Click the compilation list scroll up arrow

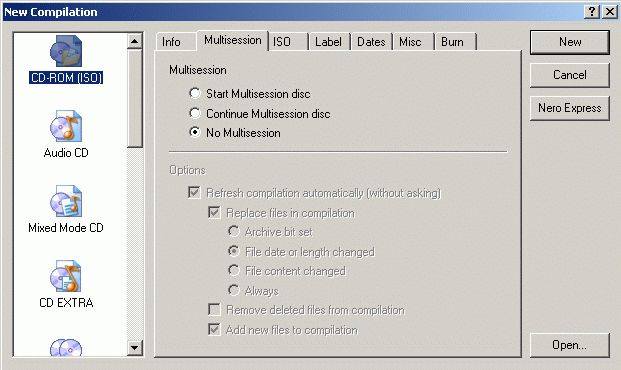[135, 41]
